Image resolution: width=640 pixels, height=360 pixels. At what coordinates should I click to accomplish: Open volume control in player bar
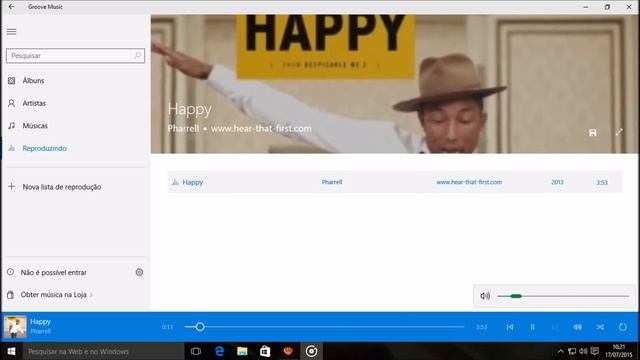pyautogui.click(x=578, y=327)
